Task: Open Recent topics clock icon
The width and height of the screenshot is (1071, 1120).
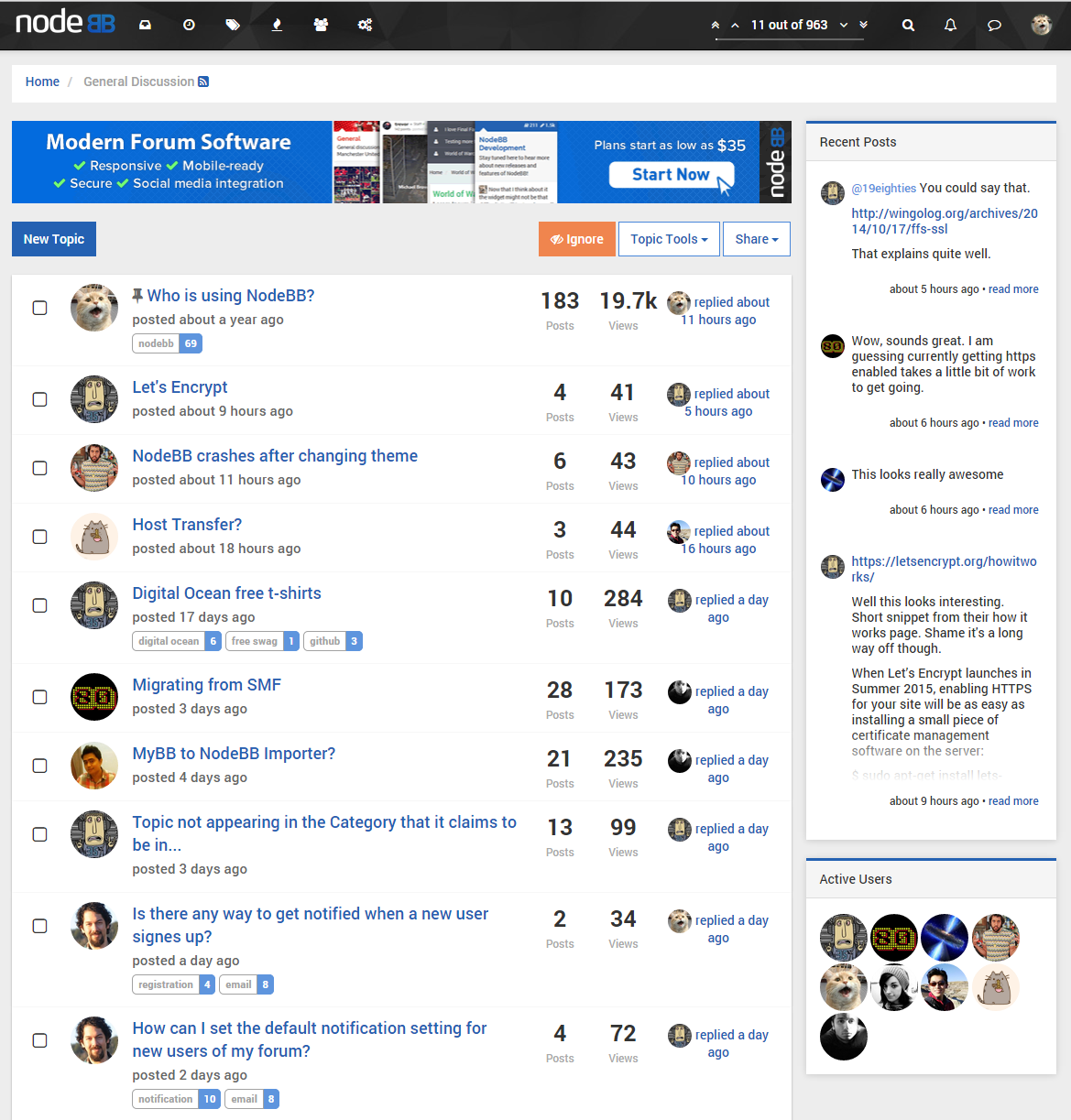Action: point(189,26)
